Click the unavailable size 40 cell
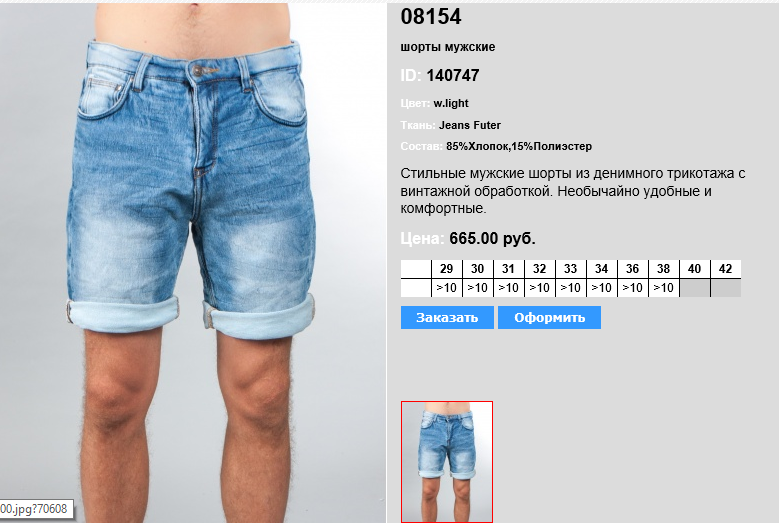Screen dimensions: 779x523 tap(695, 269)
